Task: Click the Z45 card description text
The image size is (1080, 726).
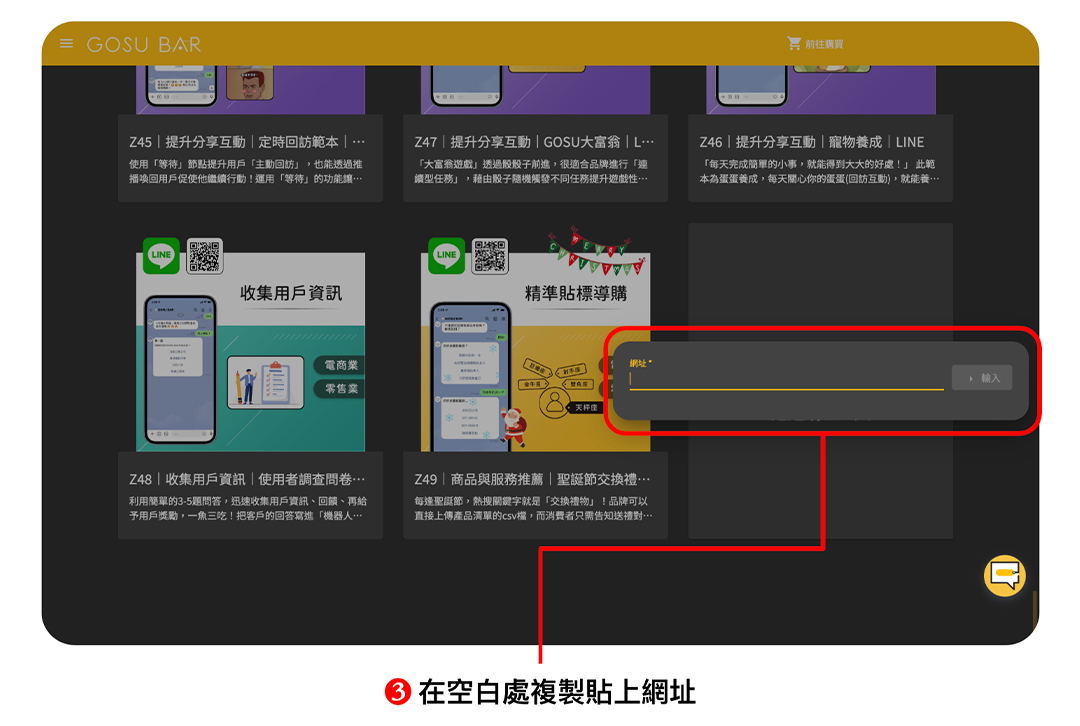Action: [x=246, y=172]
